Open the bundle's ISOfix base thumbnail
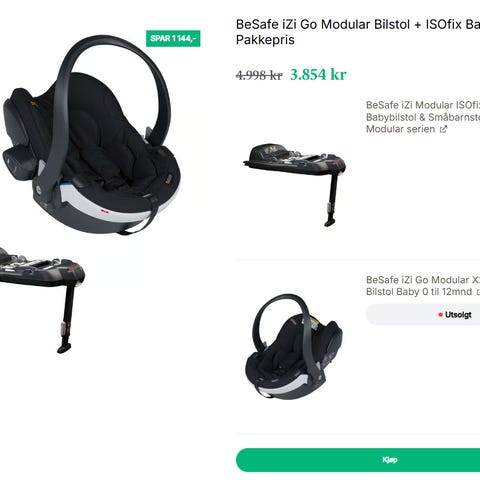The width and height of the screenshot is (480, 480). coord(295,185)
